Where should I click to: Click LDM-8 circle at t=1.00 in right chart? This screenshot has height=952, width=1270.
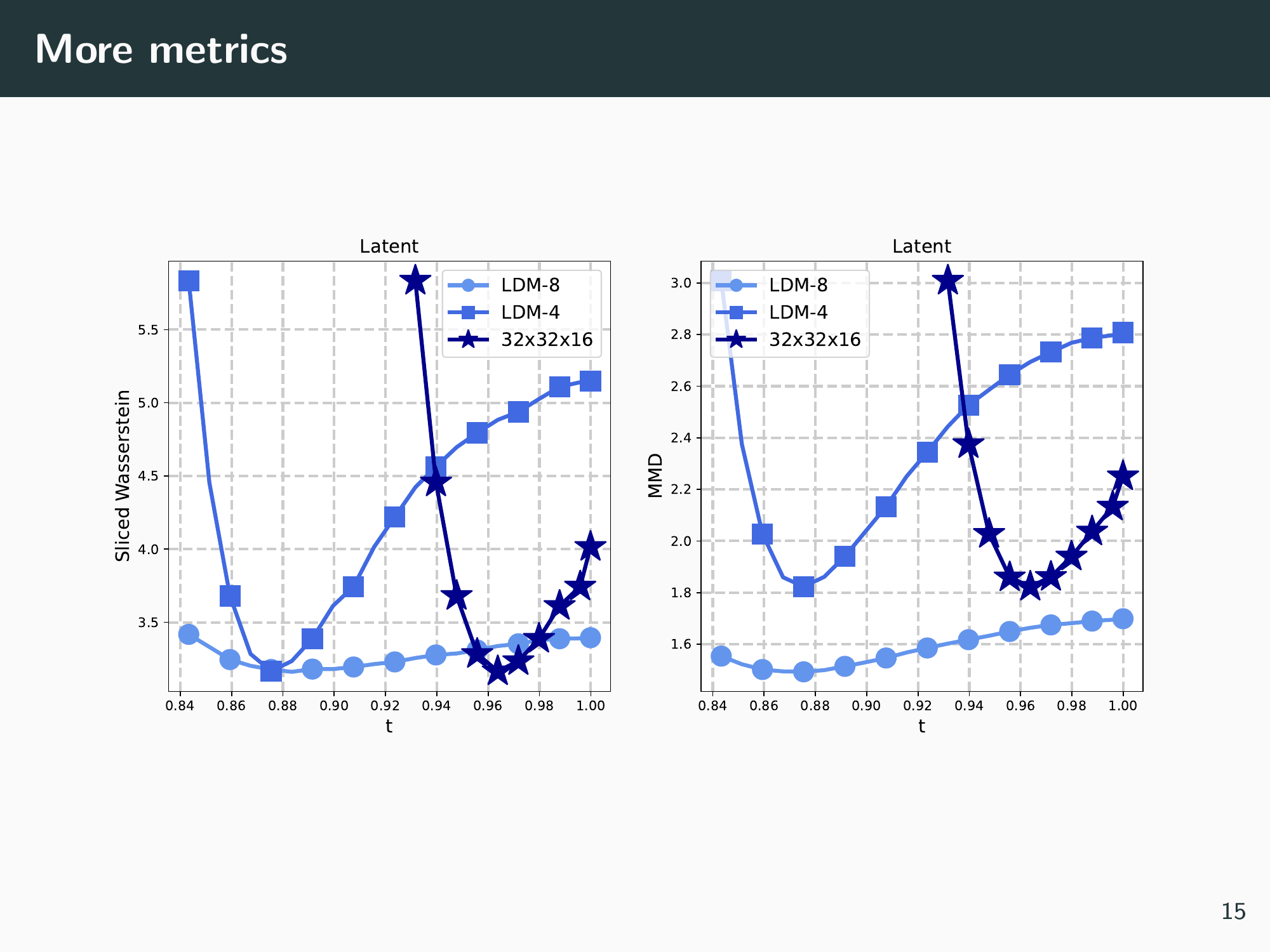pyautogui.click(x=1123, y=619)
